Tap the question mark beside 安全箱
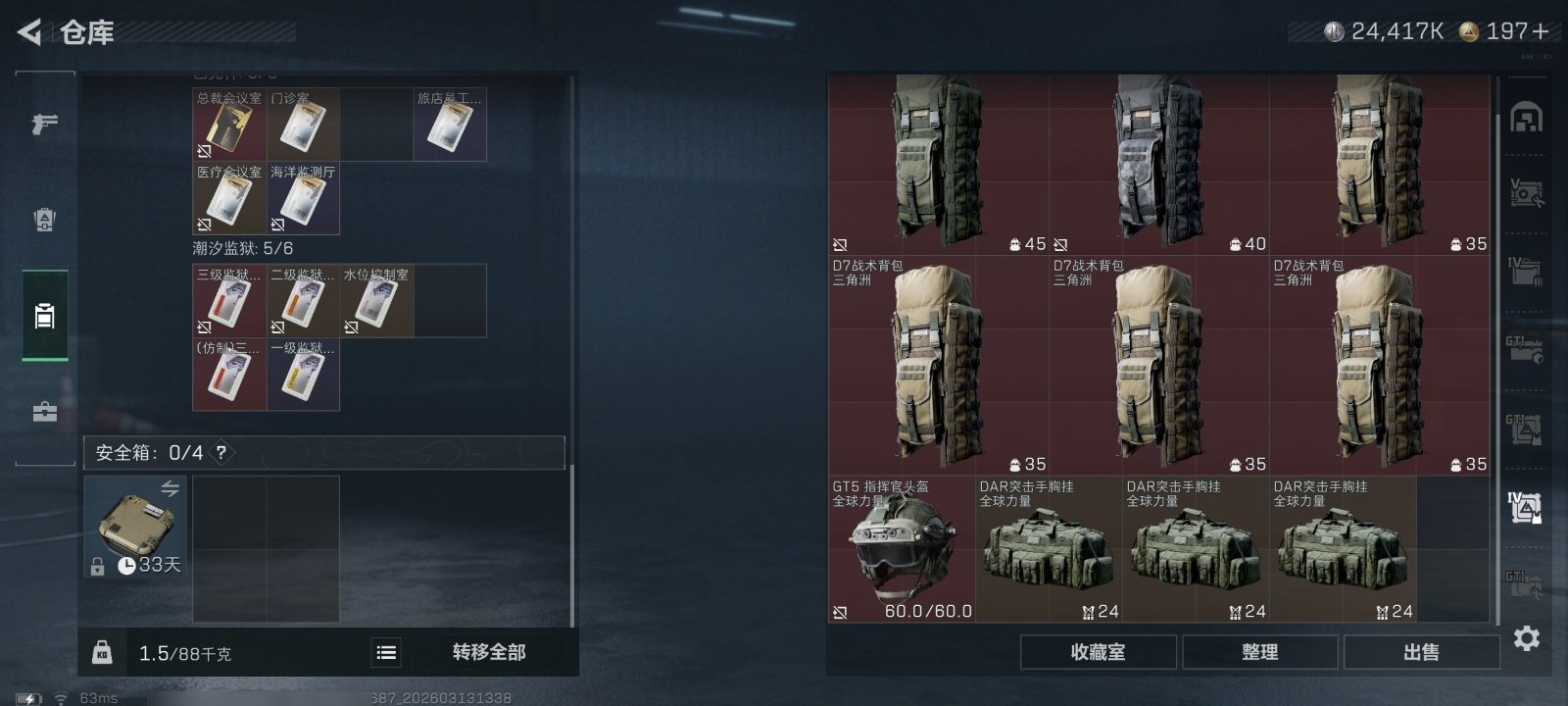The image size is (1568, 706). coord(221,453)
